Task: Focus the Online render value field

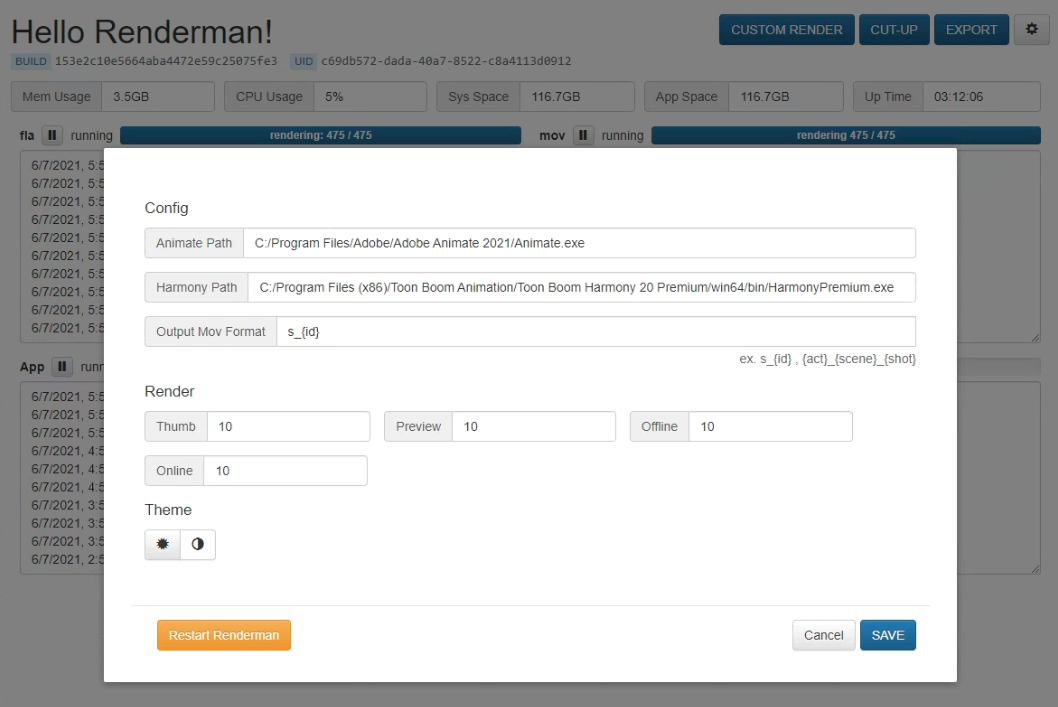Action: point(285,471)
